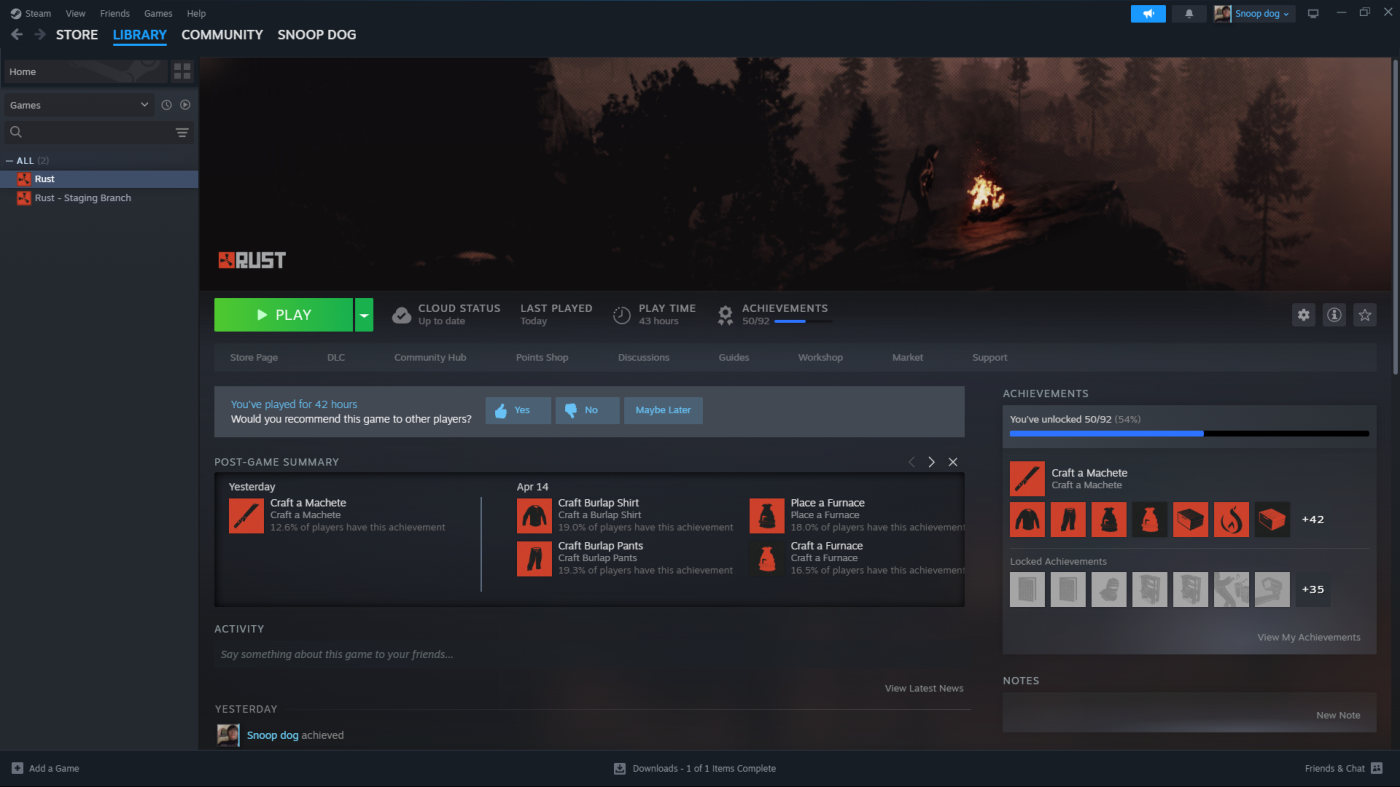The height and width of the screenshot is (787, 1400).
Task: Click View Latest News
Action: click(x=924, y=688)
